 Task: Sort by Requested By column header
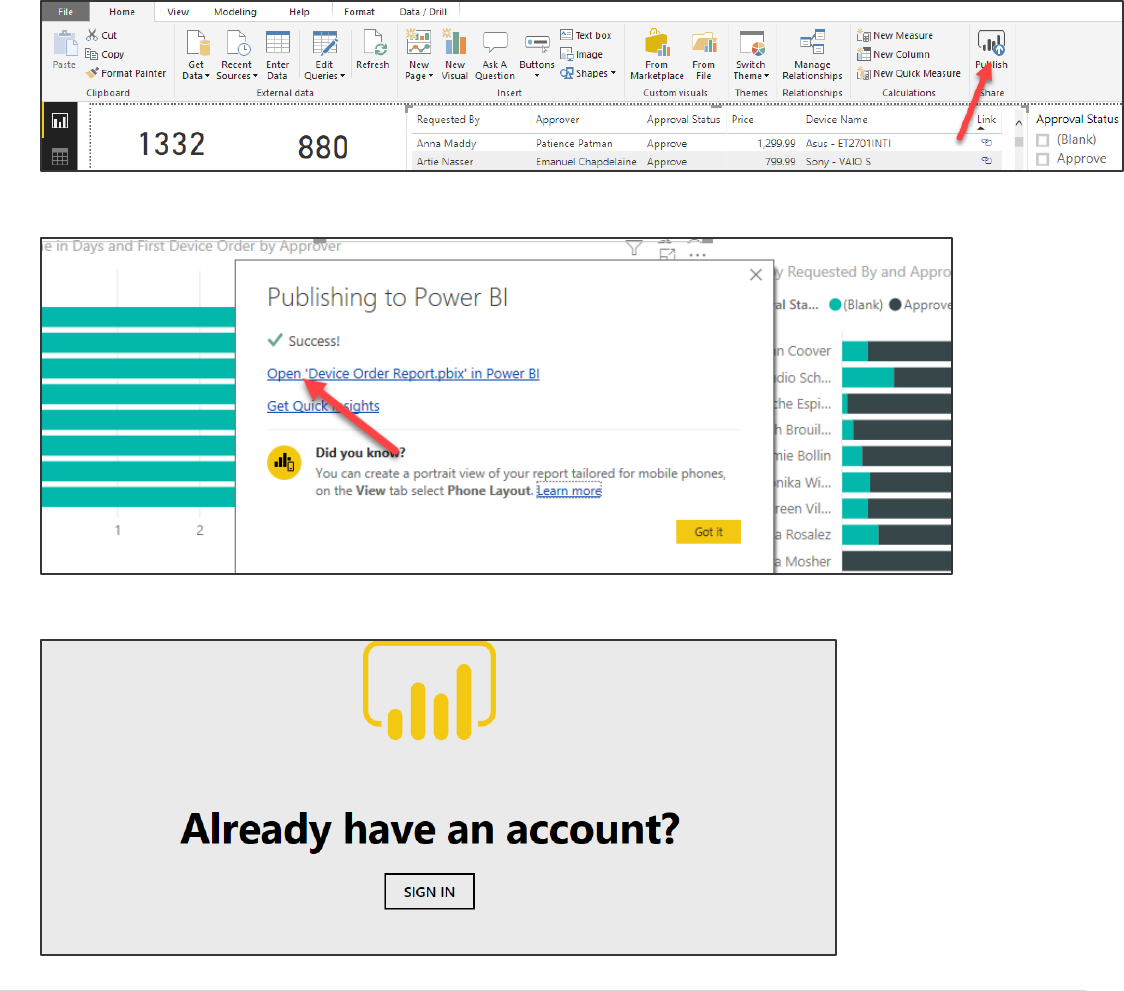coord(448,120)
